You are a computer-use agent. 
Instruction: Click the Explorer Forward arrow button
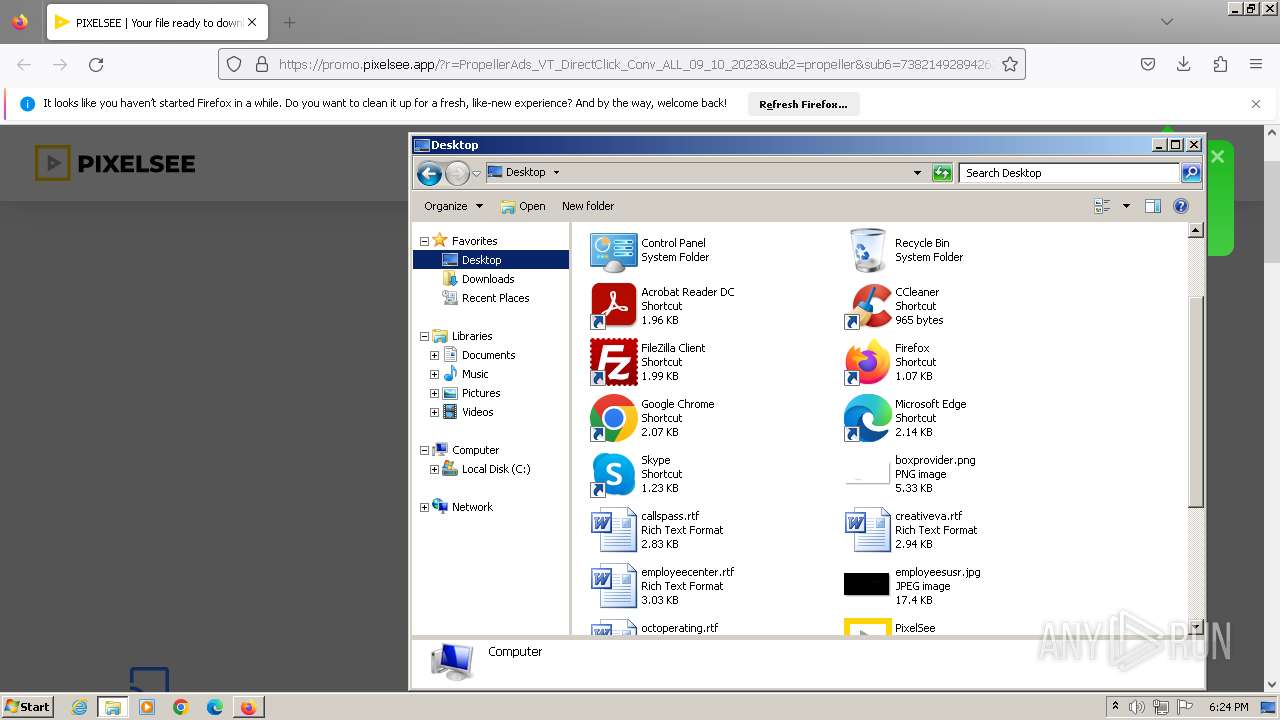click(x=457, y=173)
